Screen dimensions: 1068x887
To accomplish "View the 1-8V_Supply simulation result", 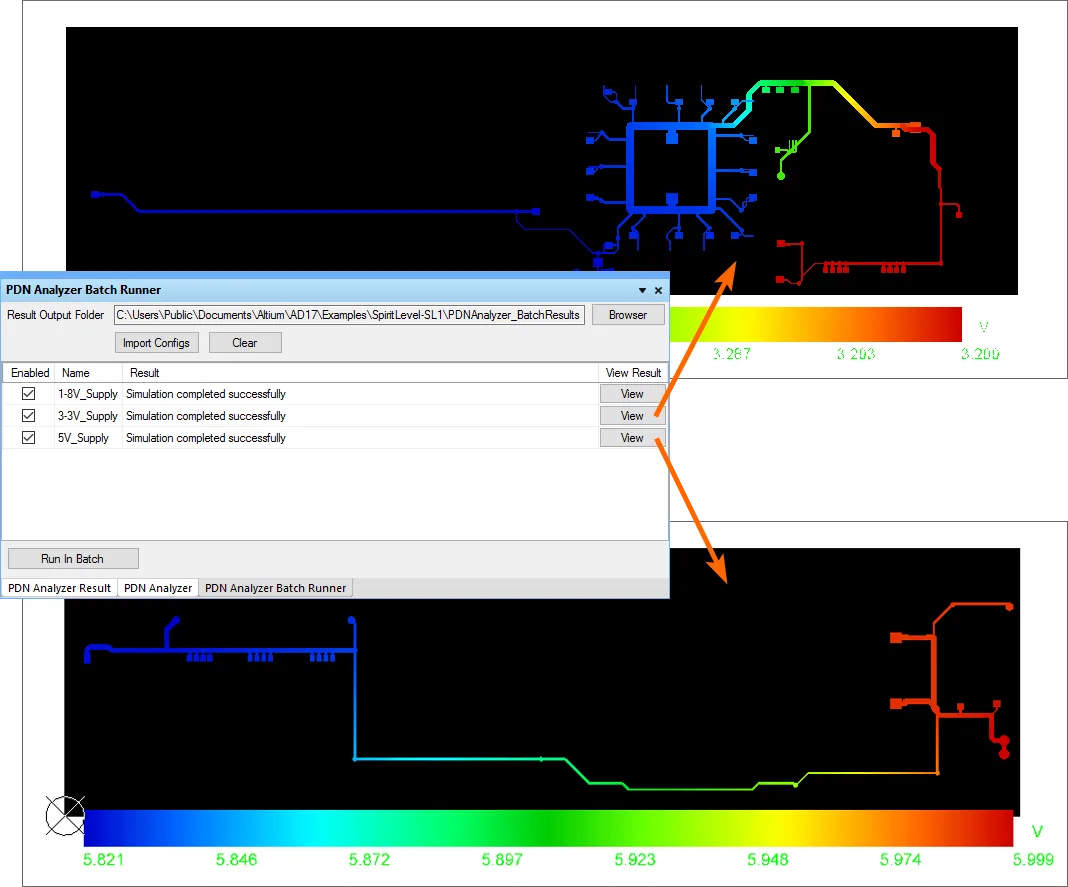I will click(632, 394).
